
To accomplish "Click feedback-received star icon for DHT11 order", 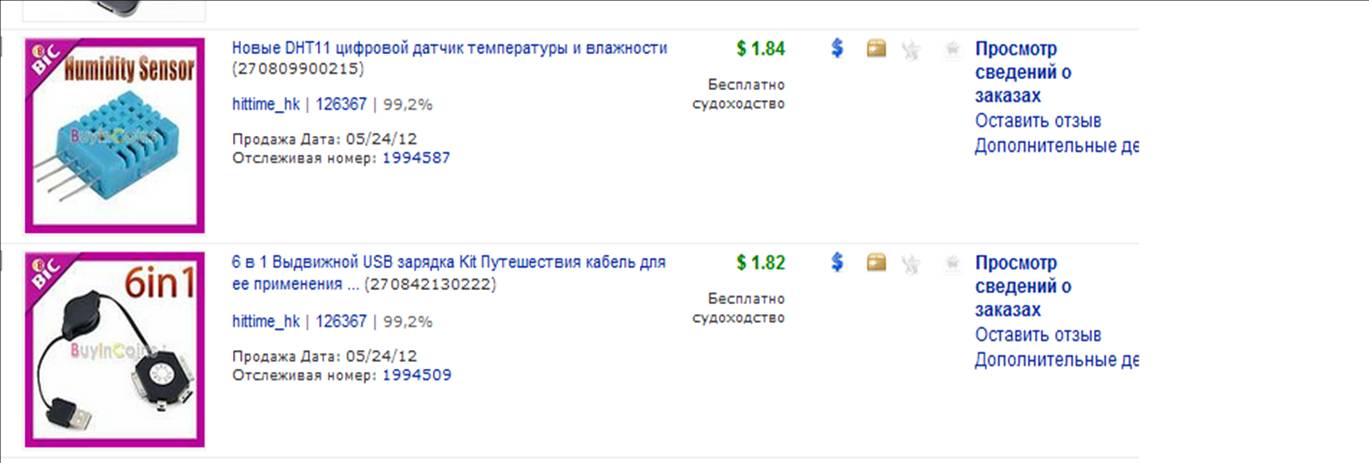I will point(953,49).
